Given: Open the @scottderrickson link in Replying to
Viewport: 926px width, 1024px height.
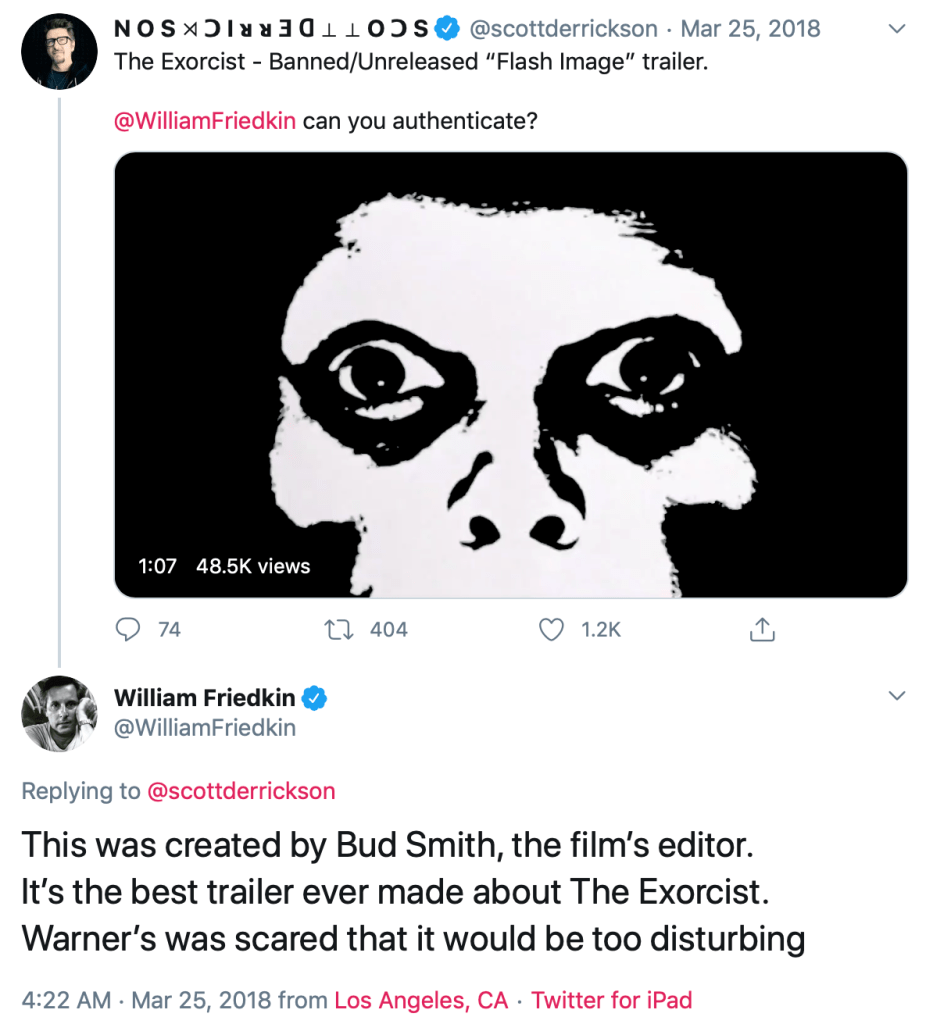Looking at the screenshot, I should 241,791.
